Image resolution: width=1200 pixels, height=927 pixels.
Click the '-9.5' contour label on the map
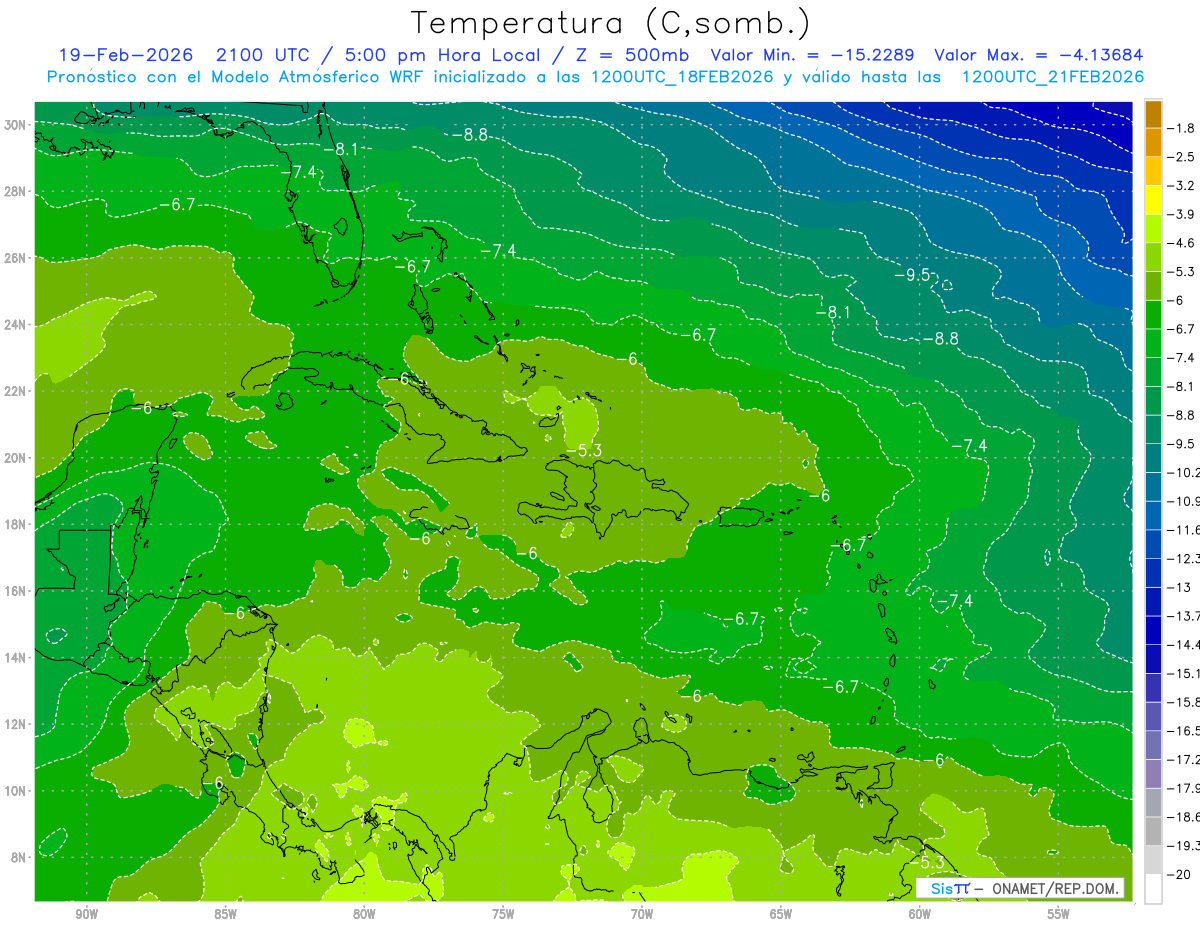coord(911,275)
